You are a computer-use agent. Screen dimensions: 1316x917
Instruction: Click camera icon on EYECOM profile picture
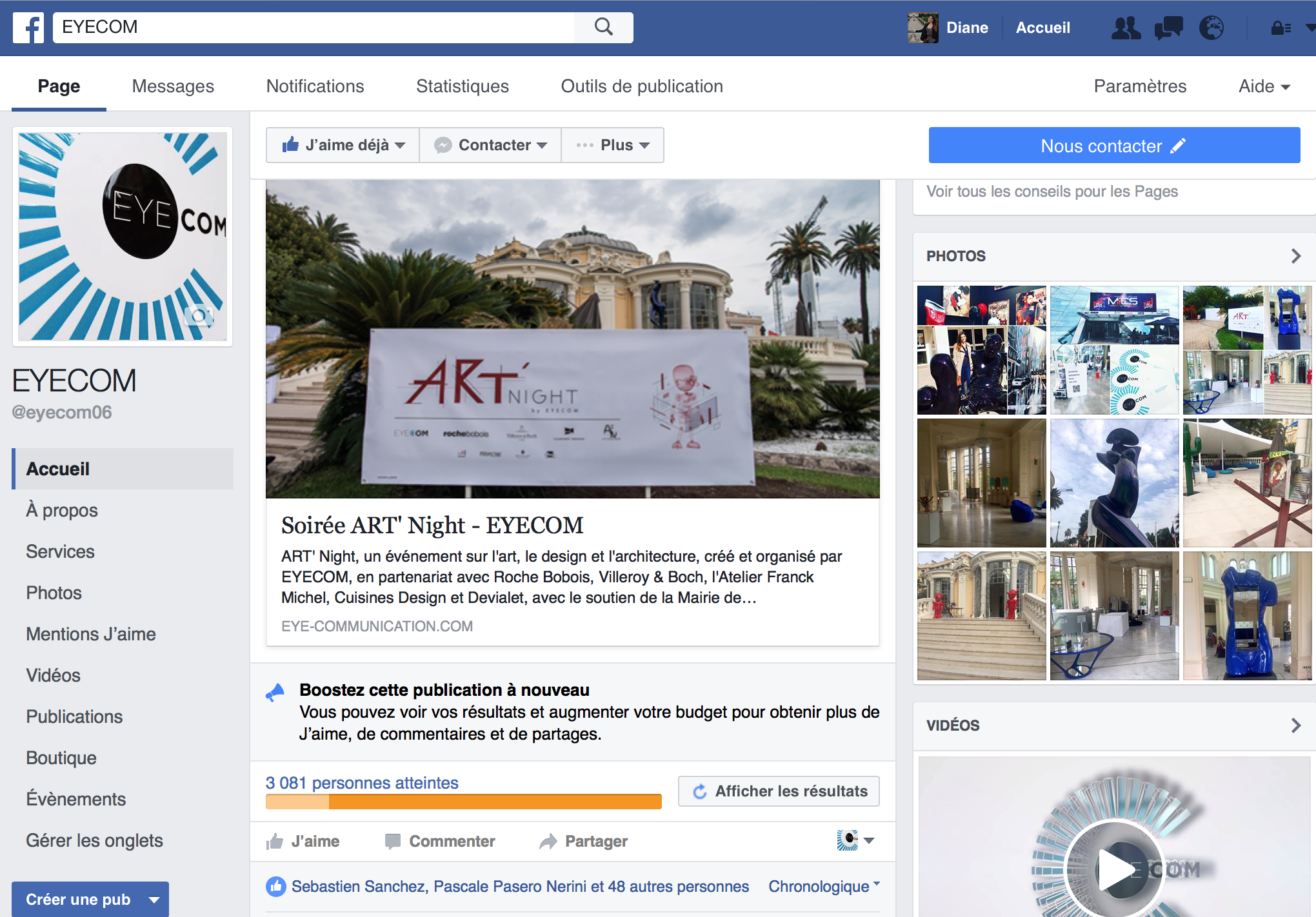pyautogui.click(x=199, y=315)
